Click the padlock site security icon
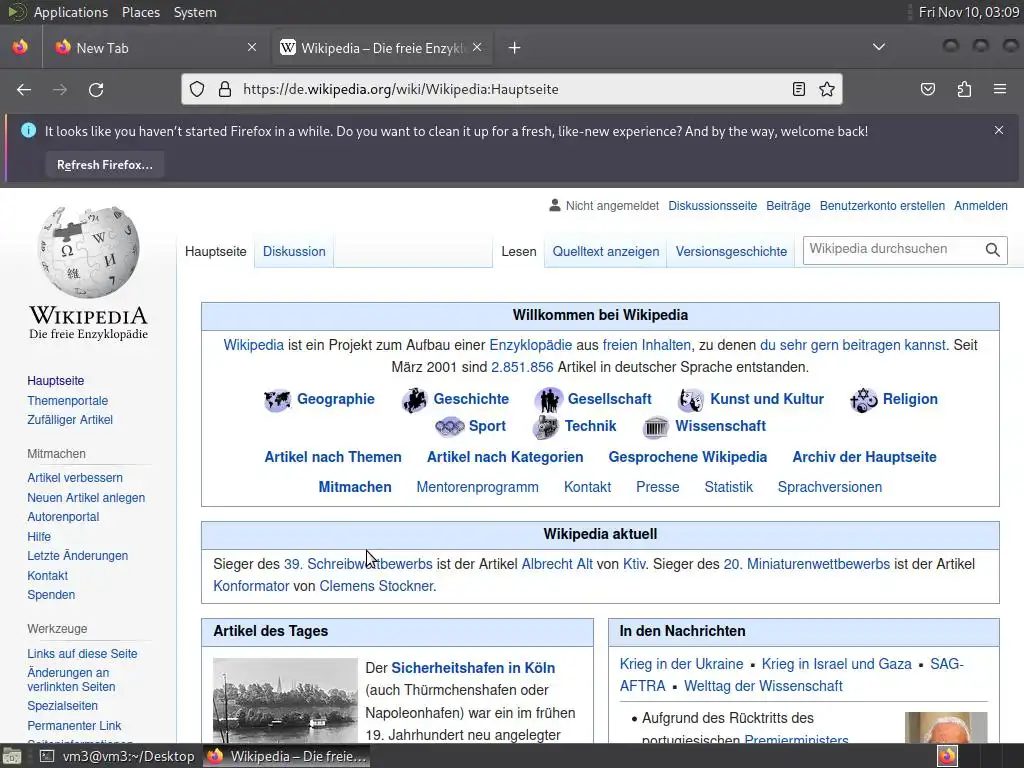Screen dimensions: 1024x768 (x=225, y=89)
